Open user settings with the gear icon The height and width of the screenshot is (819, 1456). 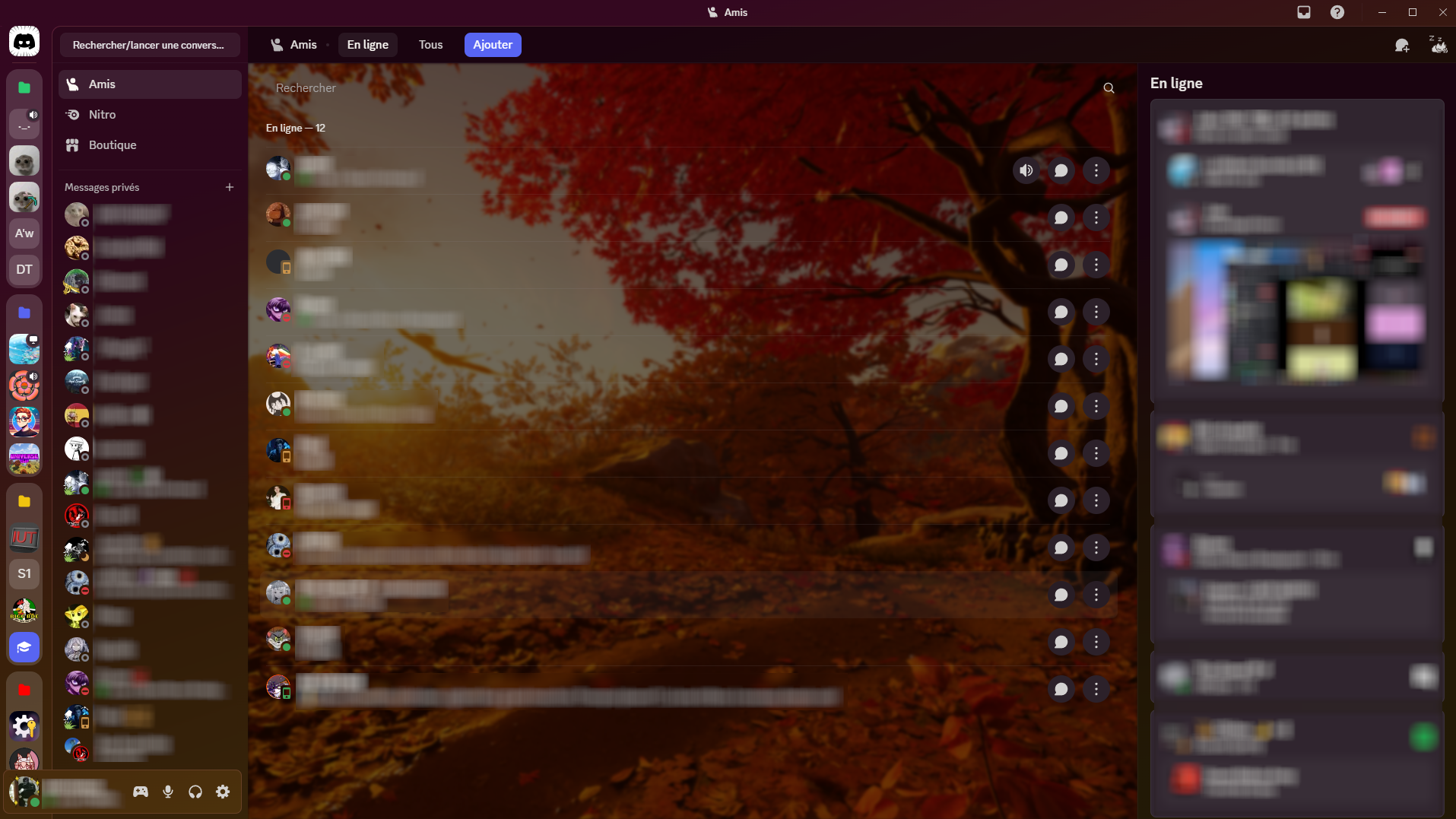(223, 791)
